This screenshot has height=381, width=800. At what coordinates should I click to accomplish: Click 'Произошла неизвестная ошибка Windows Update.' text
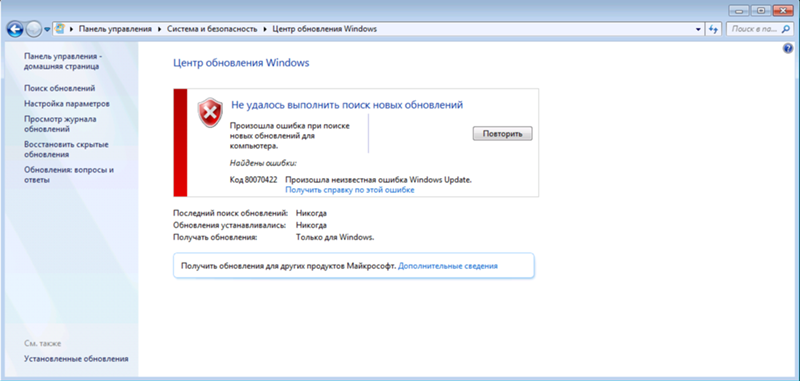point(379,180)
